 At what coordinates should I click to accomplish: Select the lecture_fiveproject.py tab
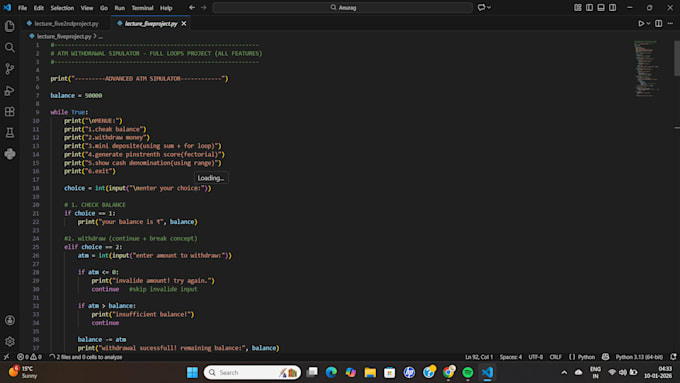point(151,23)
